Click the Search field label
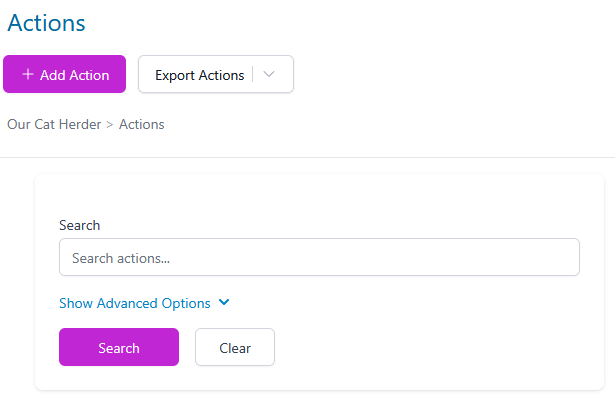615x411 pixels. point(80,226)
